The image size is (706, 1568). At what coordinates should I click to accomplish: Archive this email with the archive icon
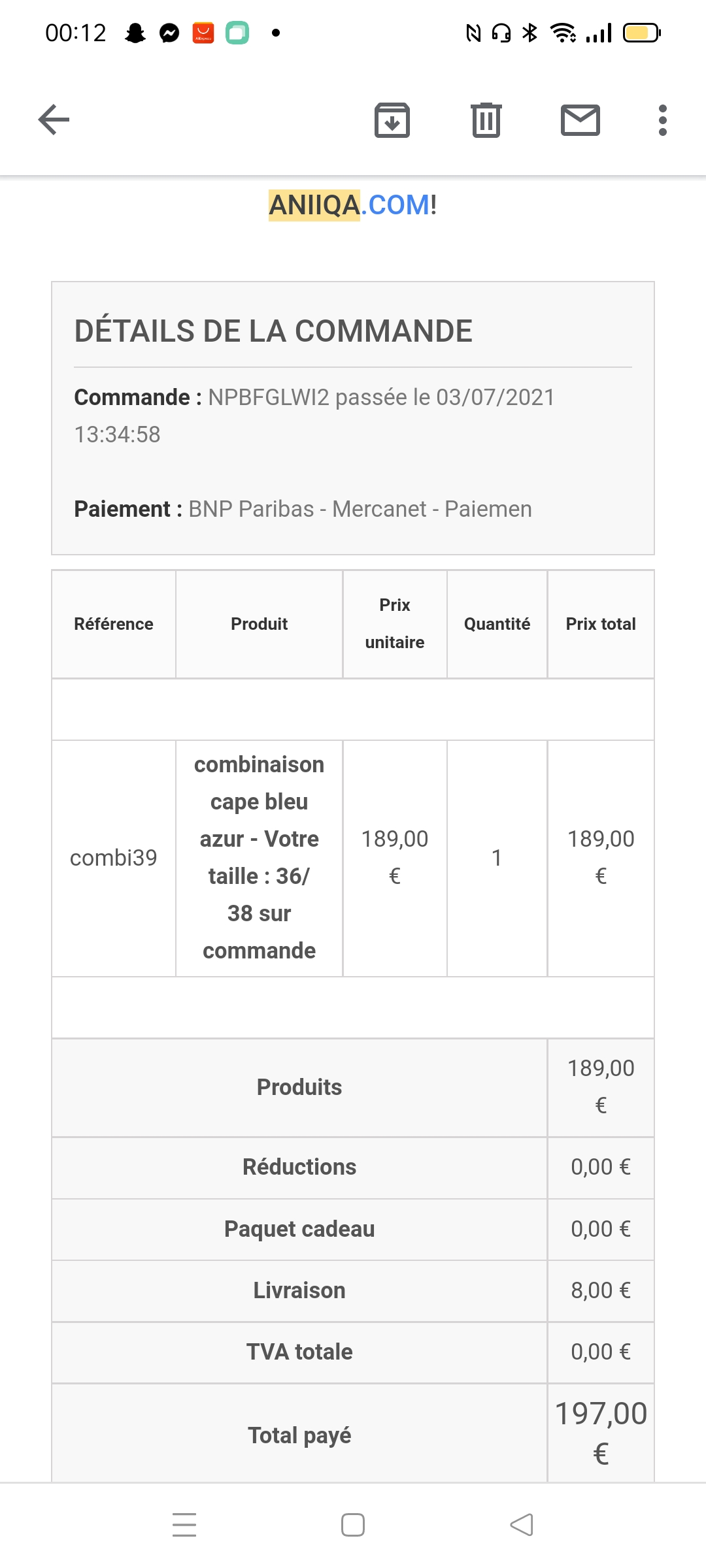[x=392, y=120]
